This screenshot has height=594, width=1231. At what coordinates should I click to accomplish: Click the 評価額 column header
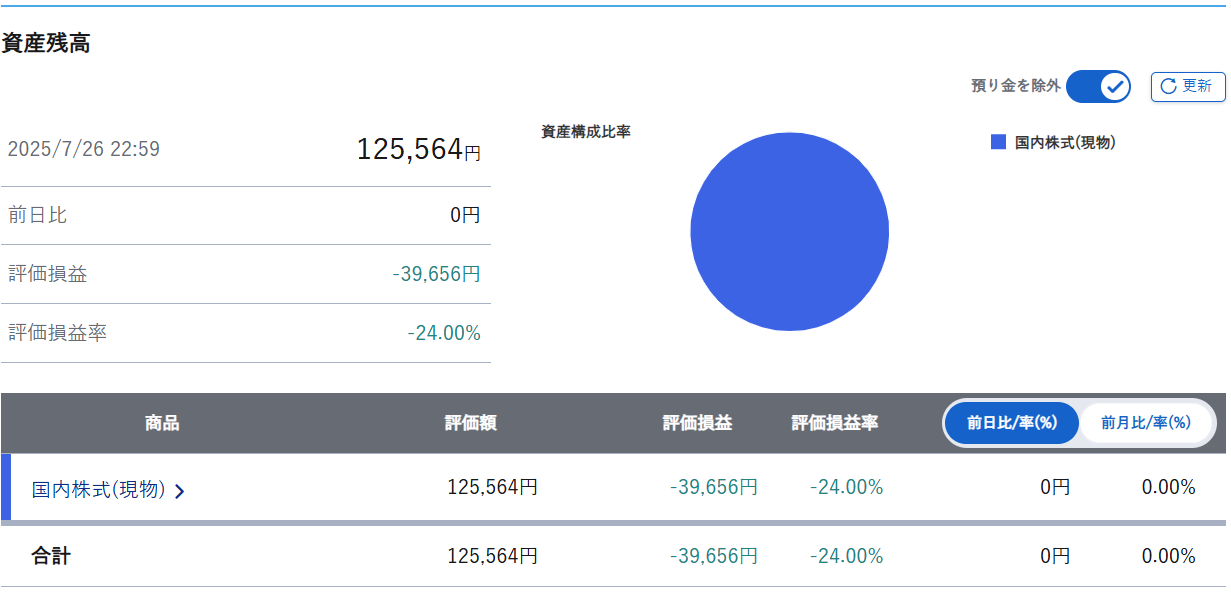[x=471, y=423]
